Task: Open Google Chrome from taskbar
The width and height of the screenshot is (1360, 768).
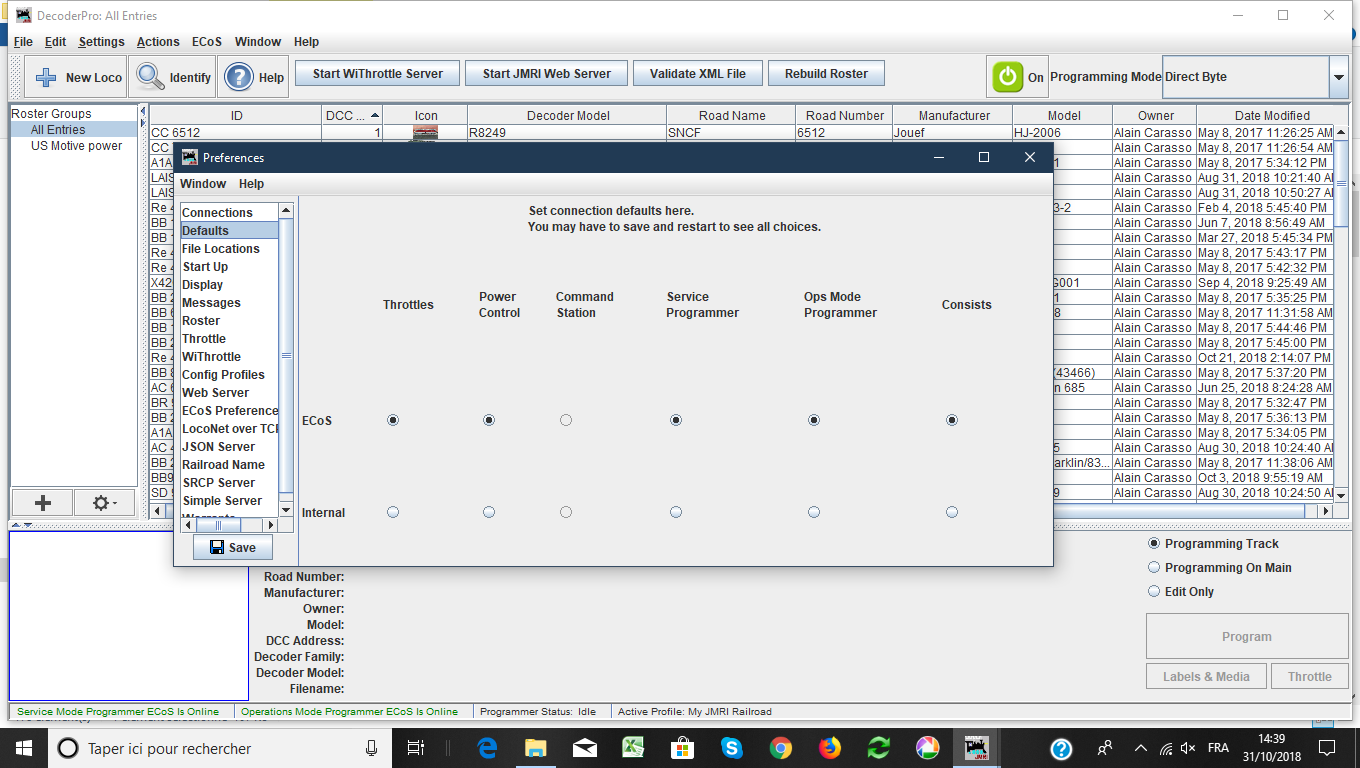Action: [781, 747]
